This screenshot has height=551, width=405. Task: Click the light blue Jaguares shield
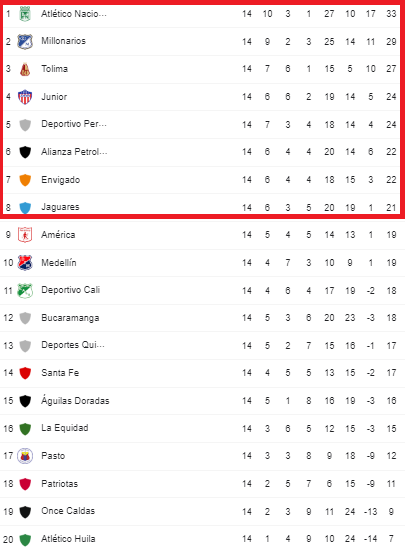pyautogui.click(x=25, y=207)
